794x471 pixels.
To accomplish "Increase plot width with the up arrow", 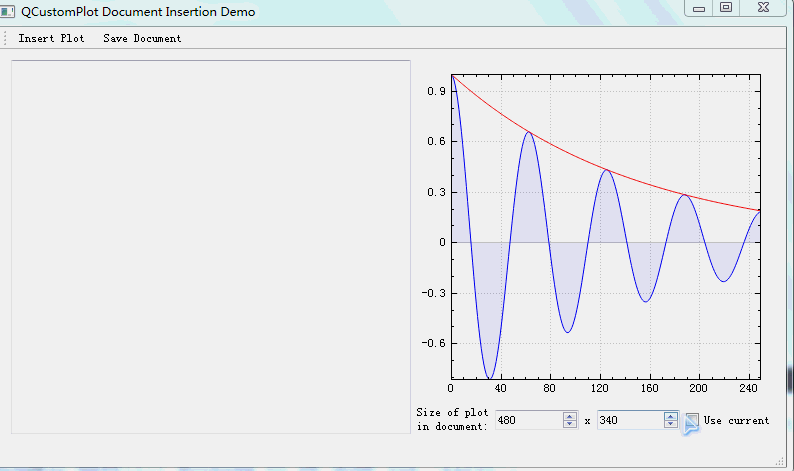I will coord(570,416).
